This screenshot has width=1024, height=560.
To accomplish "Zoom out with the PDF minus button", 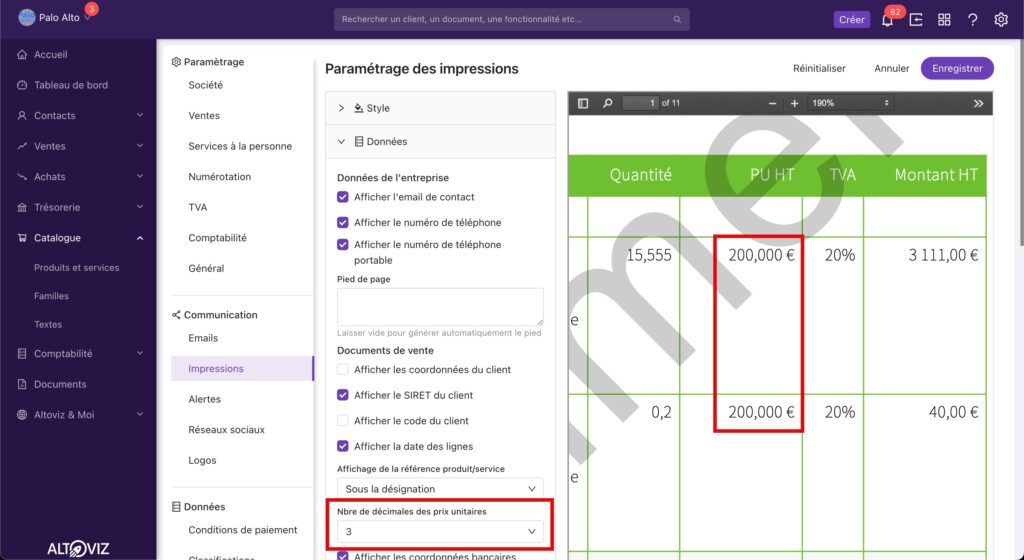I will pos(772,103).
